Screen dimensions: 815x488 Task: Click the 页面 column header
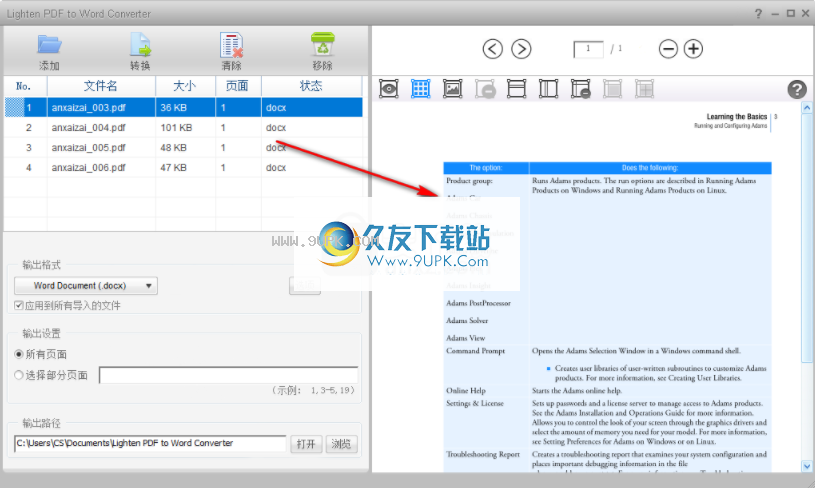(238, 86)
